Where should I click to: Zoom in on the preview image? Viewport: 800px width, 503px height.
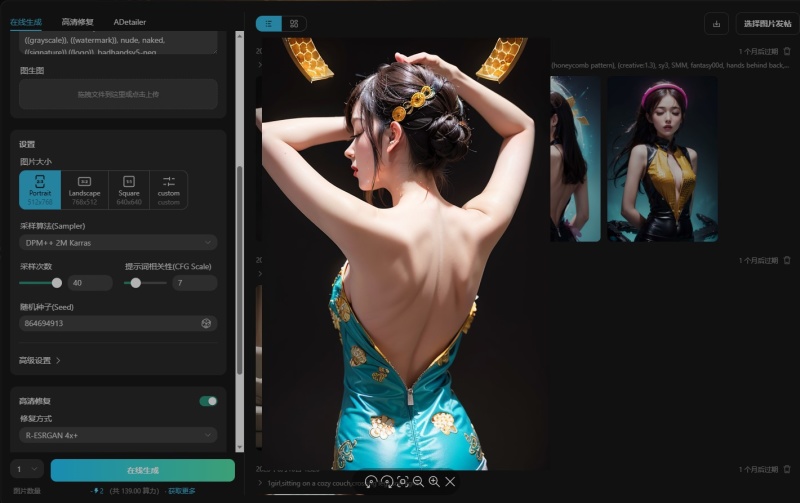434,482
